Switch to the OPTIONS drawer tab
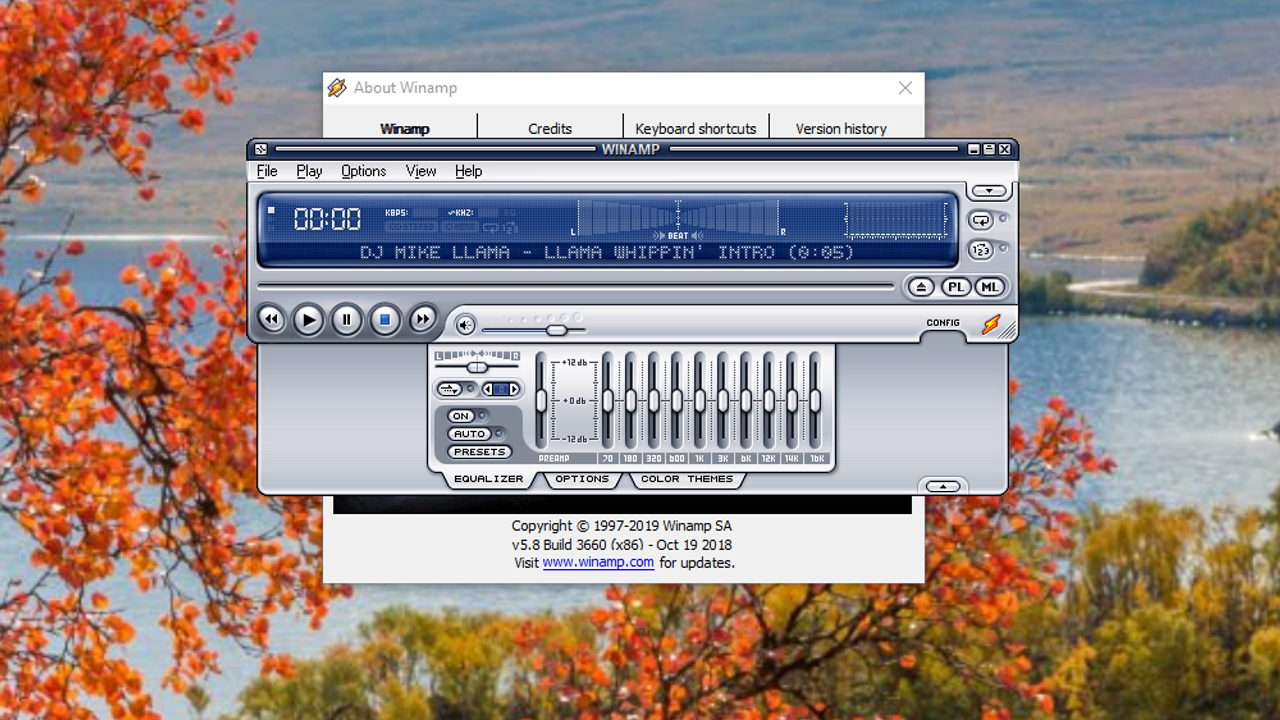 click(582, 479)
